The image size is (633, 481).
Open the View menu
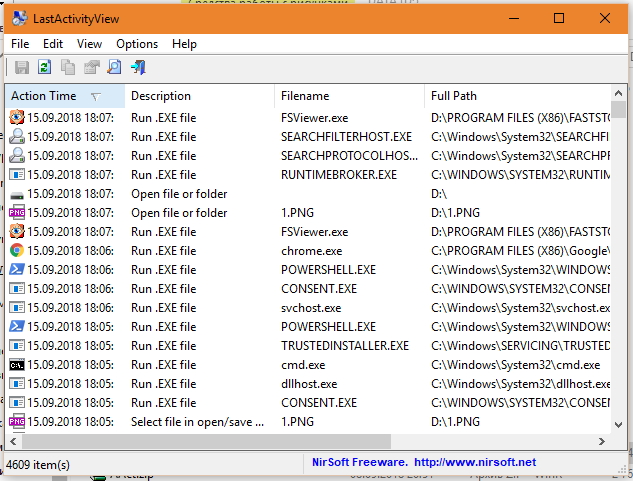[x=89, y=44]
